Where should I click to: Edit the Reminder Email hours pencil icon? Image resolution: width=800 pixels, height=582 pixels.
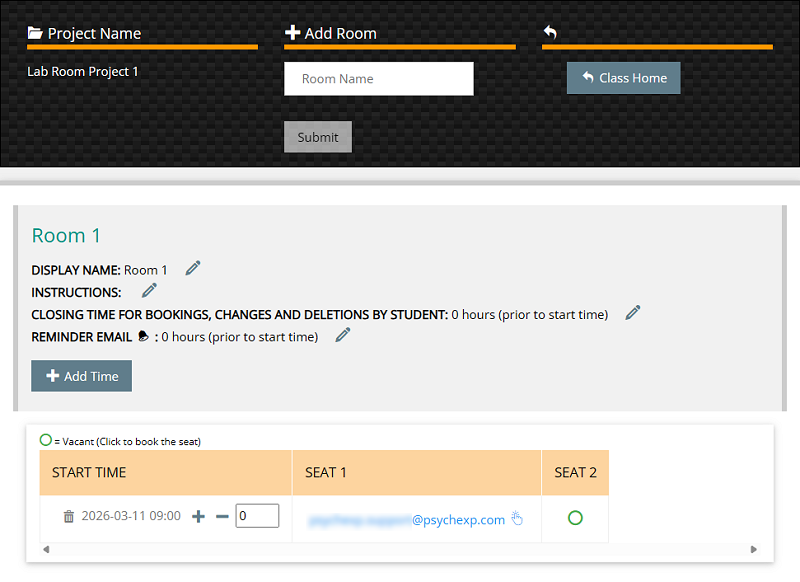(x=343, y=335)
